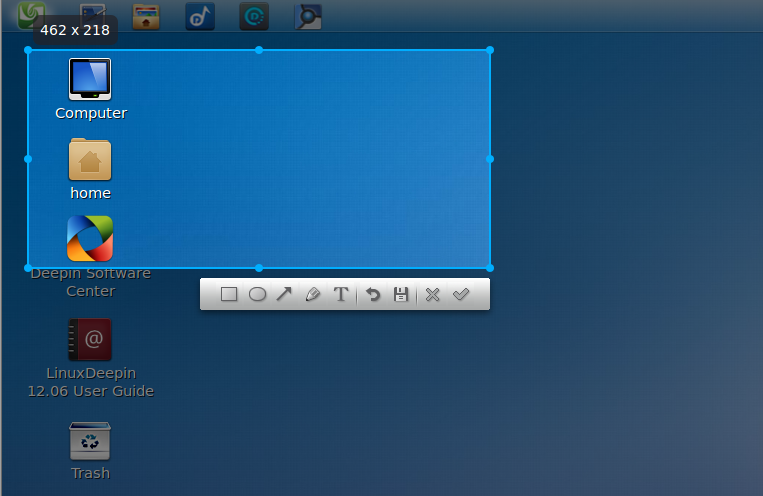Open the home folder icon
Viewport: 763px width, 496px height.
90,160
